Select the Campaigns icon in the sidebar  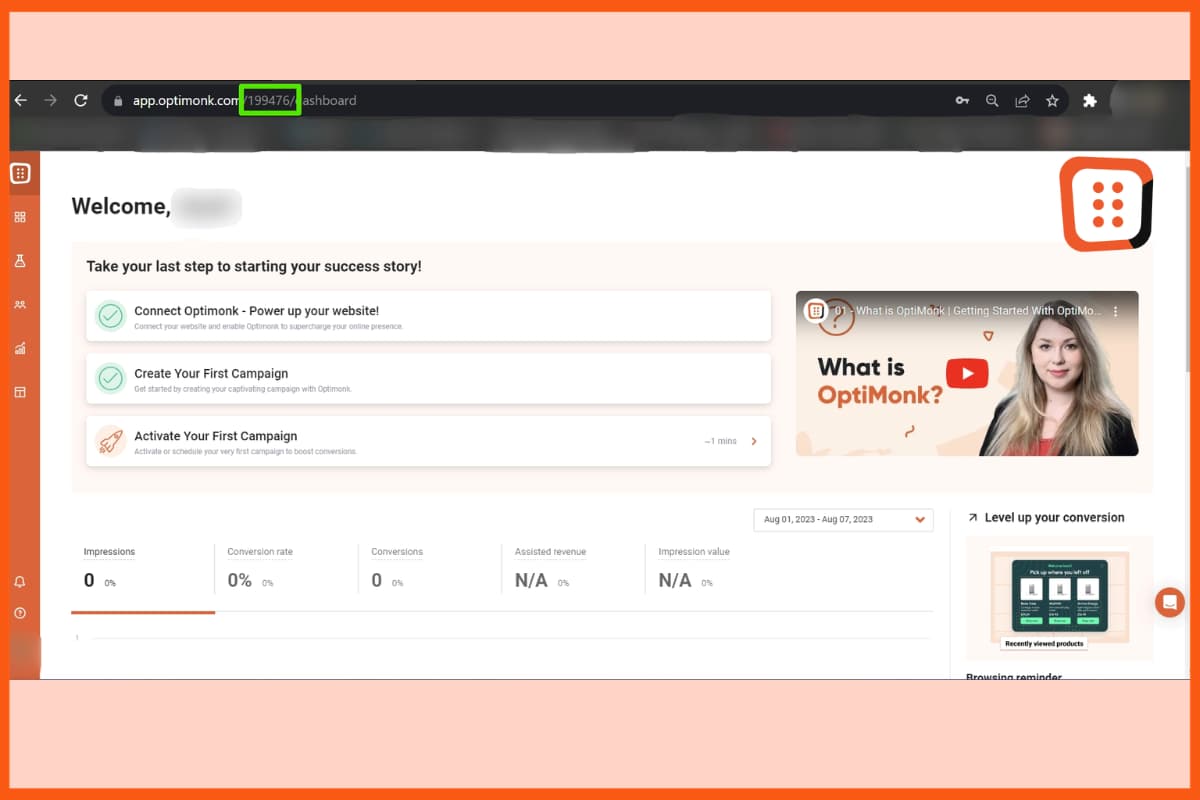[x=20, y=216]
